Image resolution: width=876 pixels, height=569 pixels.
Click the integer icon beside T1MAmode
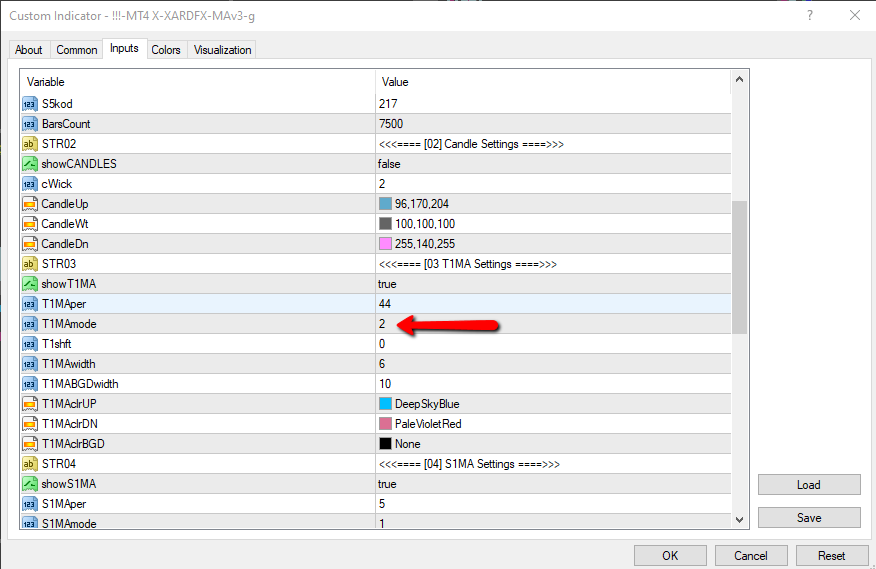(x=30, y=324)
